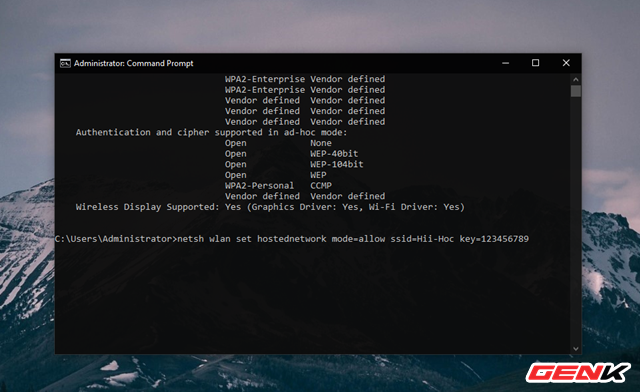
Task: Maximize the Command Prompt window
Action: pos(536,63)
